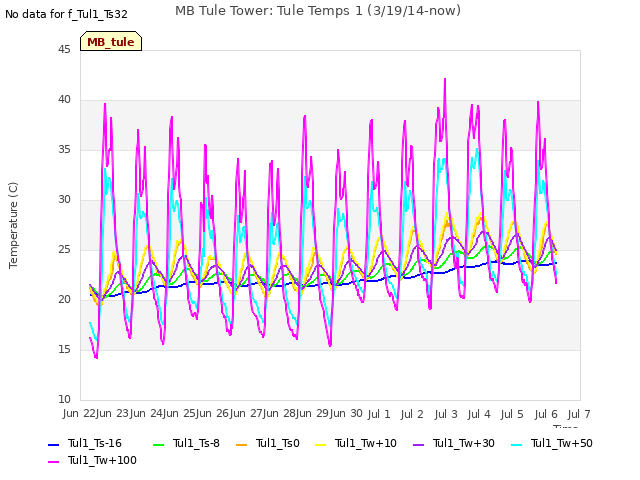Click the Jul 1 x-axis date label
This screenshot has width=640, height=480.
click(379, 415)
